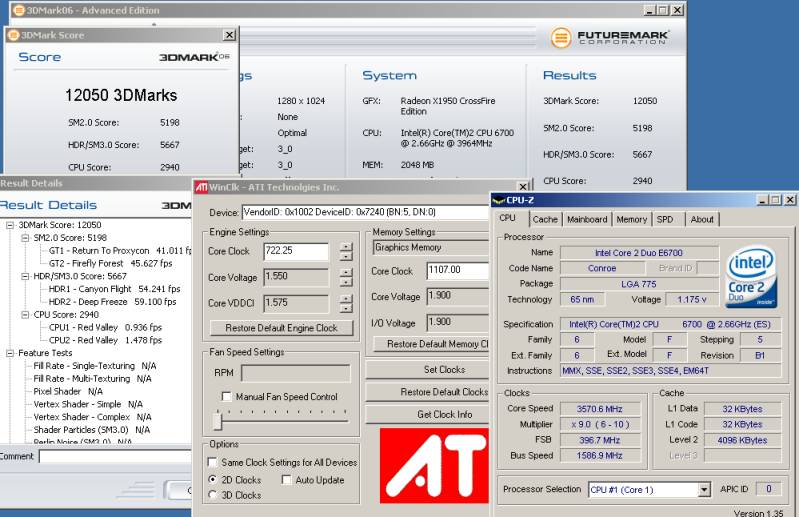Select the 3D Clocks radio button
The image size is (799, 517).
212,495
